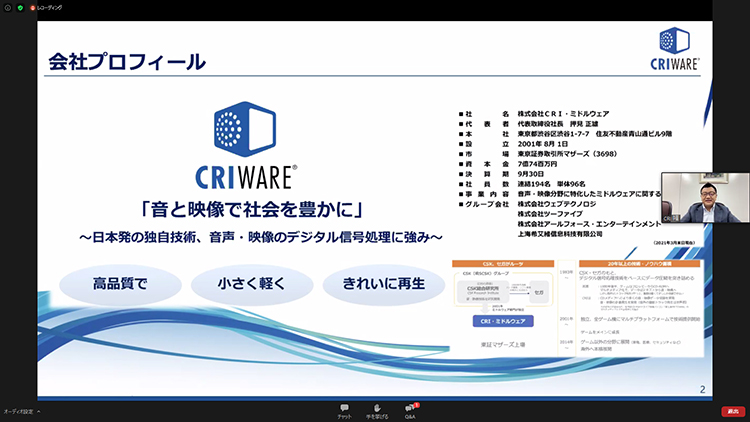The height and width of the screenshot is (422, 750).
Task: Click company name 株式会社CRI・ミドルウェア
Action: [x=563, y=114]
